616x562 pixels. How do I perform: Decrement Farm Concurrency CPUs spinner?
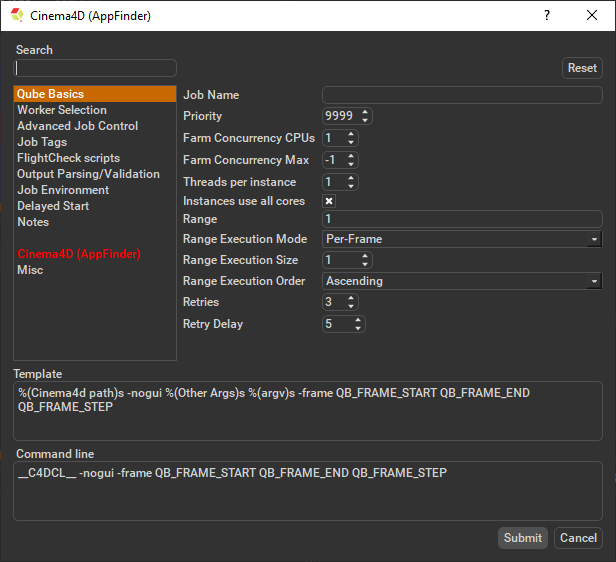click(351, 142)
